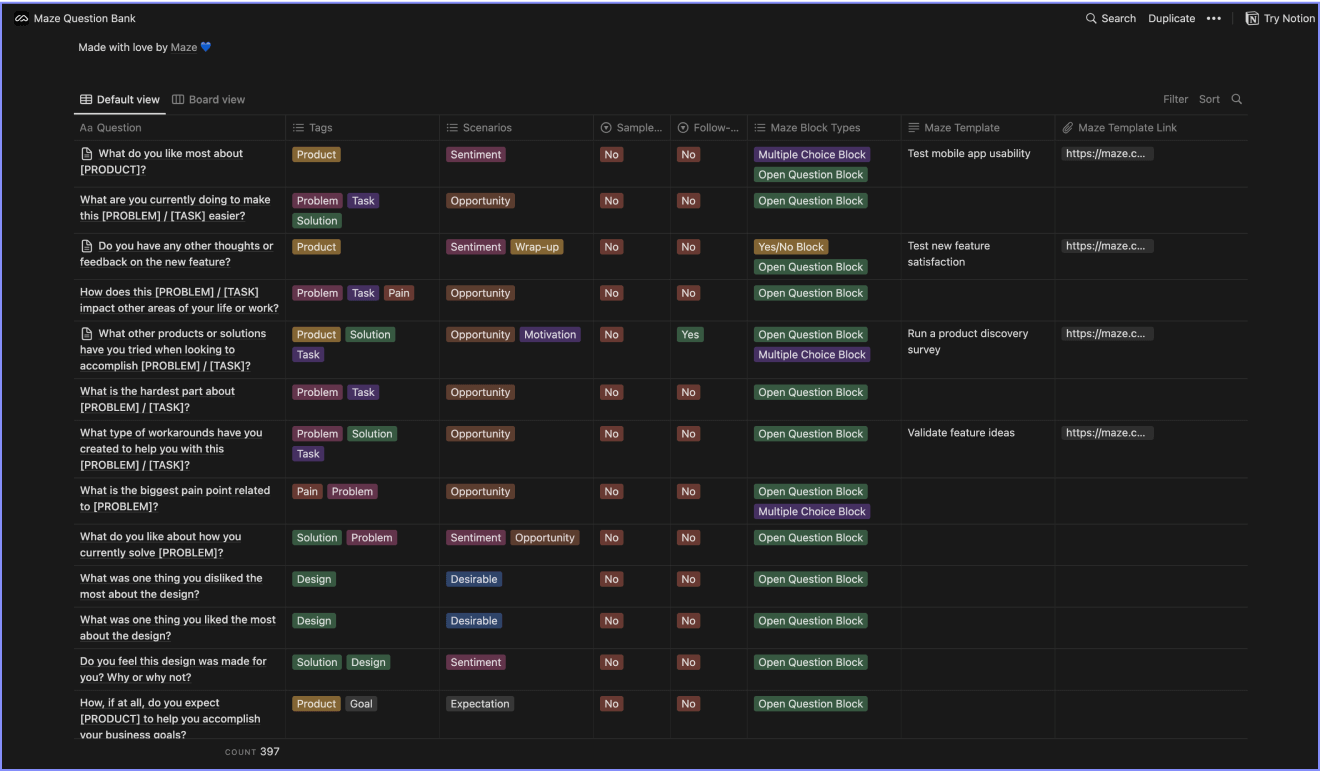Open page icon beside 'Do you have any other thoughts'
The width and height of the screenshot is (1320, 771).
[x=87, y=246]
